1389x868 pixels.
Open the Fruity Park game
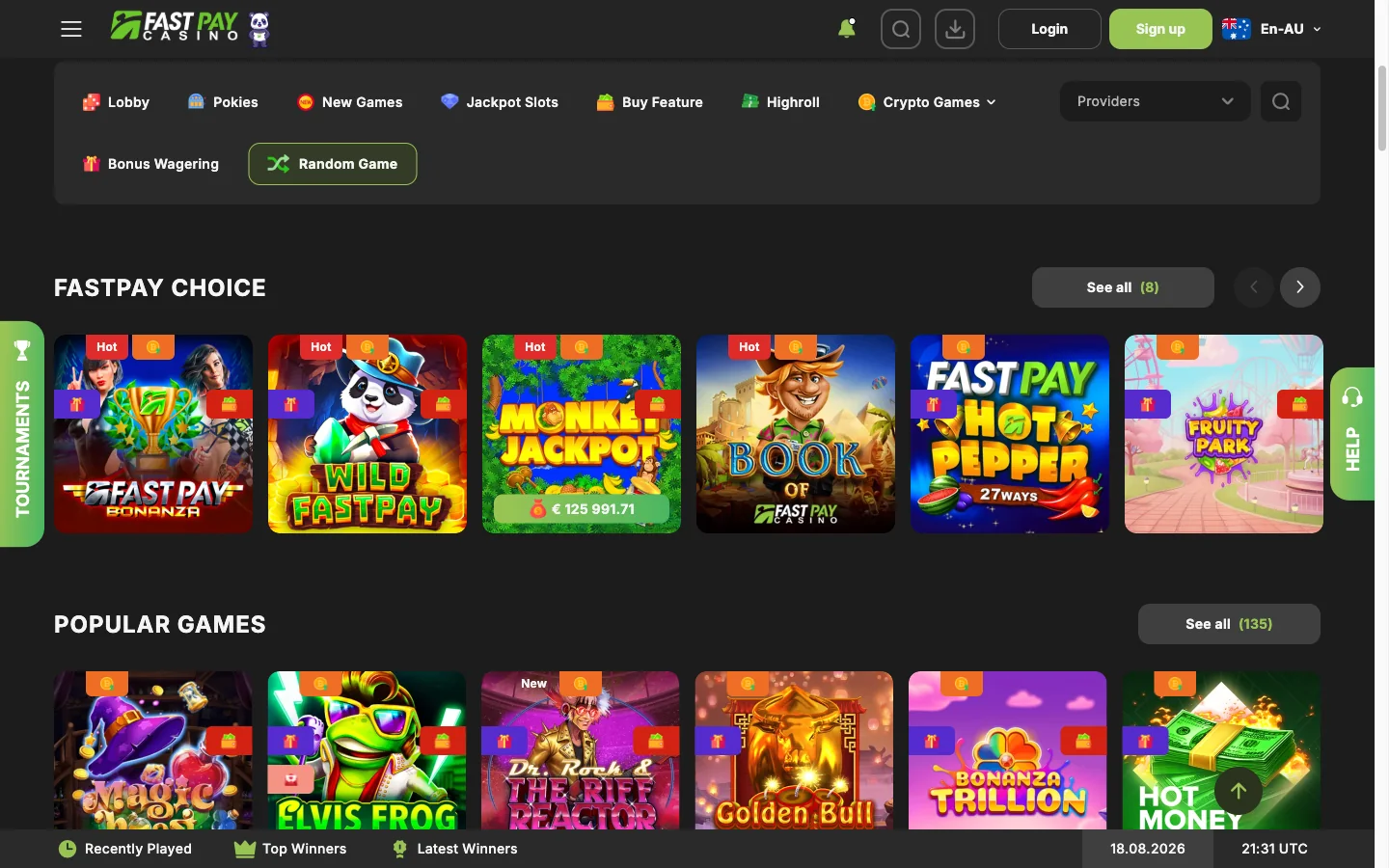click(1224, 434)
